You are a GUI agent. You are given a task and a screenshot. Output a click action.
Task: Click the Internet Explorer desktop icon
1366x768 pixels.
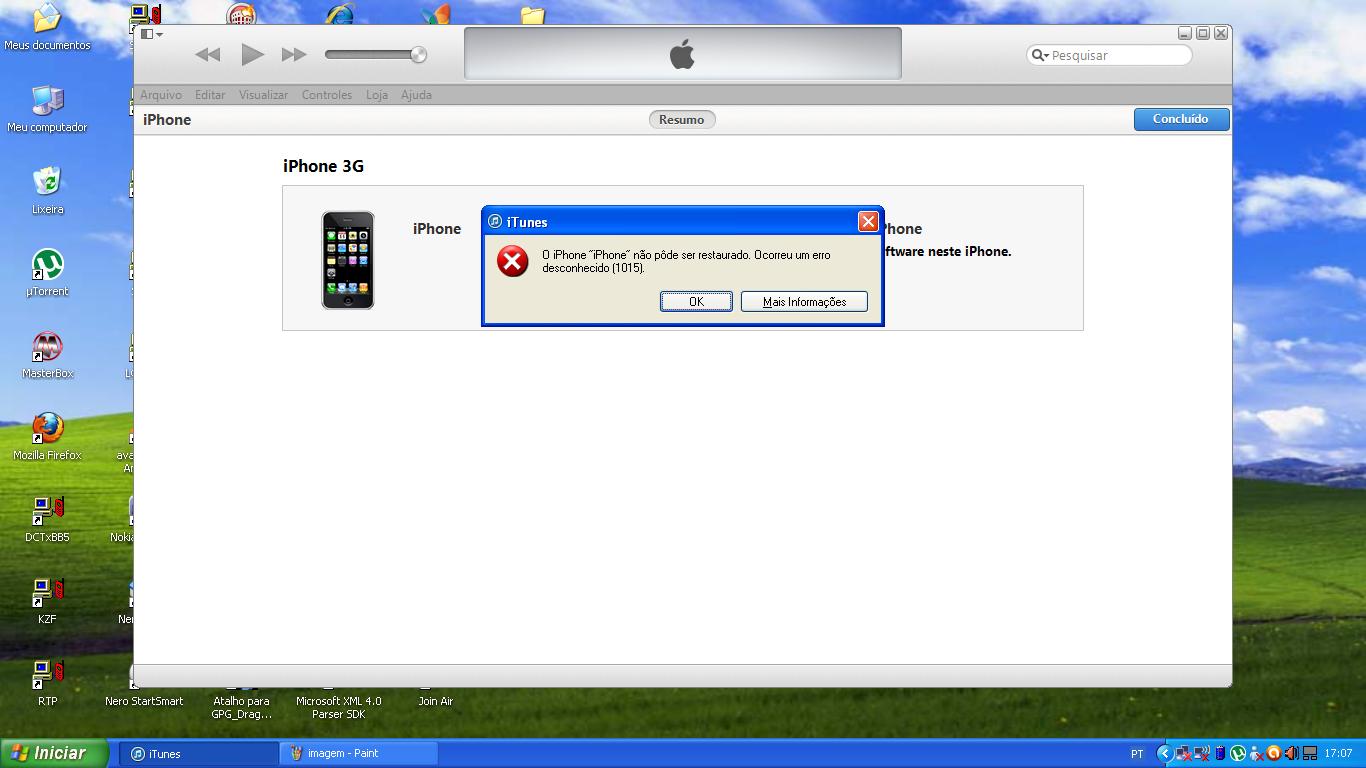coord(339,13)
